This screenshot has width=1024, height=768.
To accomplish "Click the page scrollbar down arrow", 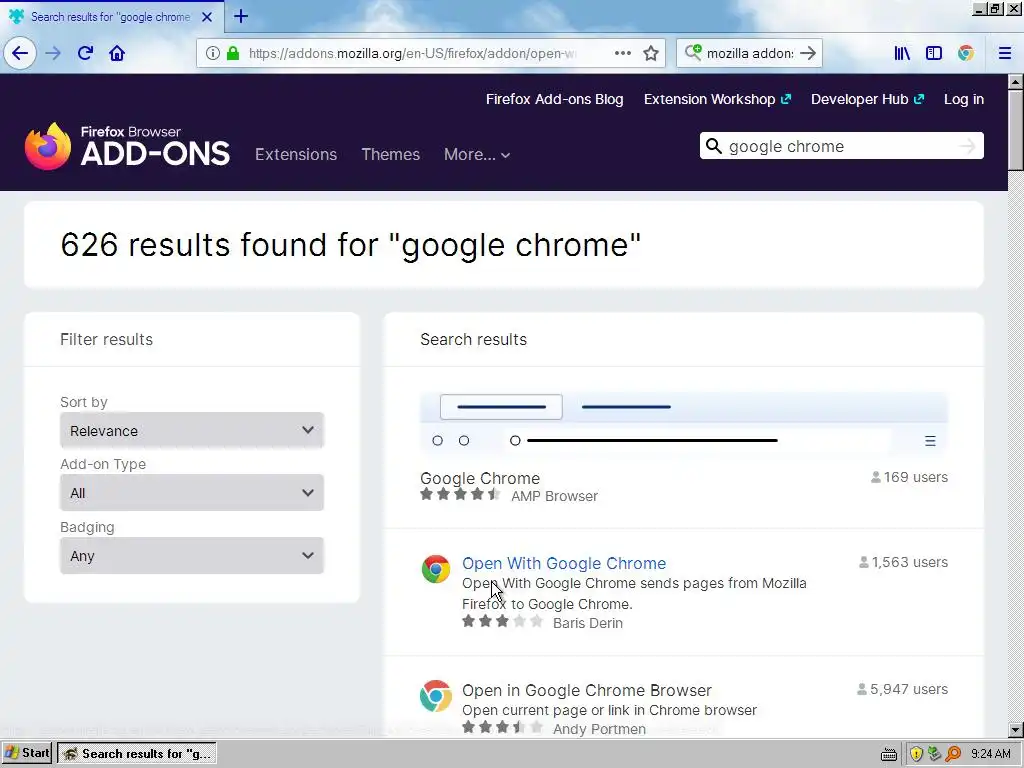I will 1016,730.
